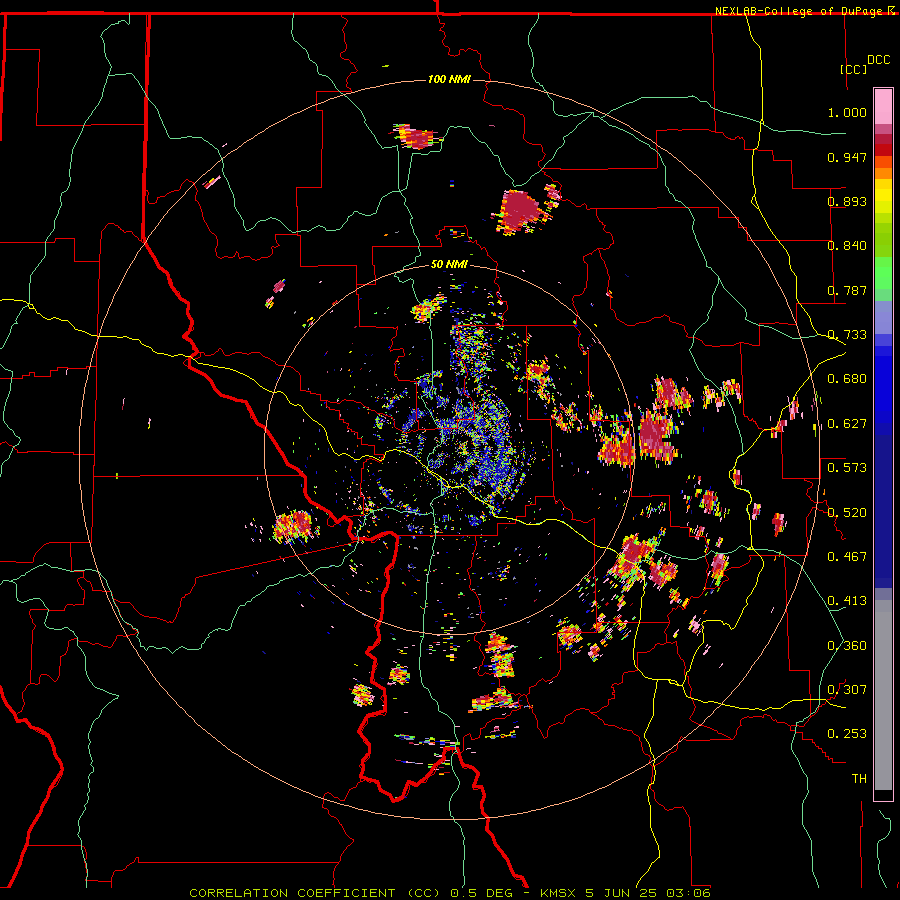Click the 0.840 scale value
The image size is (900, 900).
pos(847,246)
